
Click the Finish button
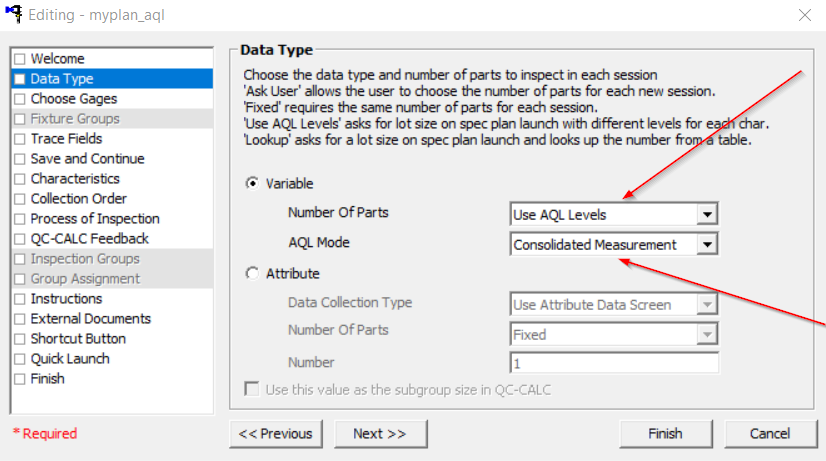(666, 434)
